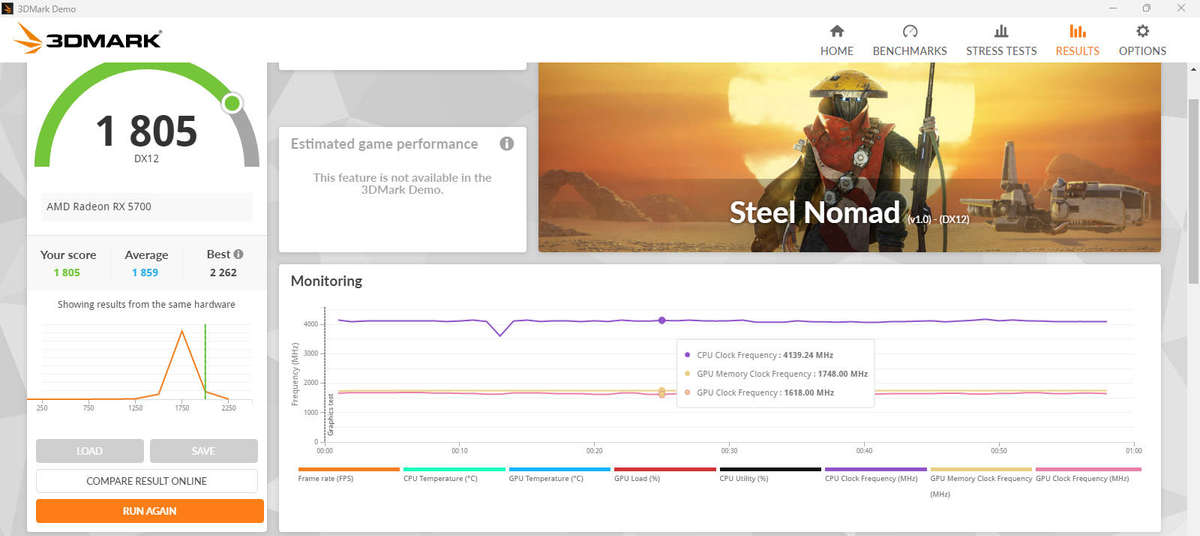Toggle the GPU Temperature legend series
The image size is (1200, 536).
(559, 474)
